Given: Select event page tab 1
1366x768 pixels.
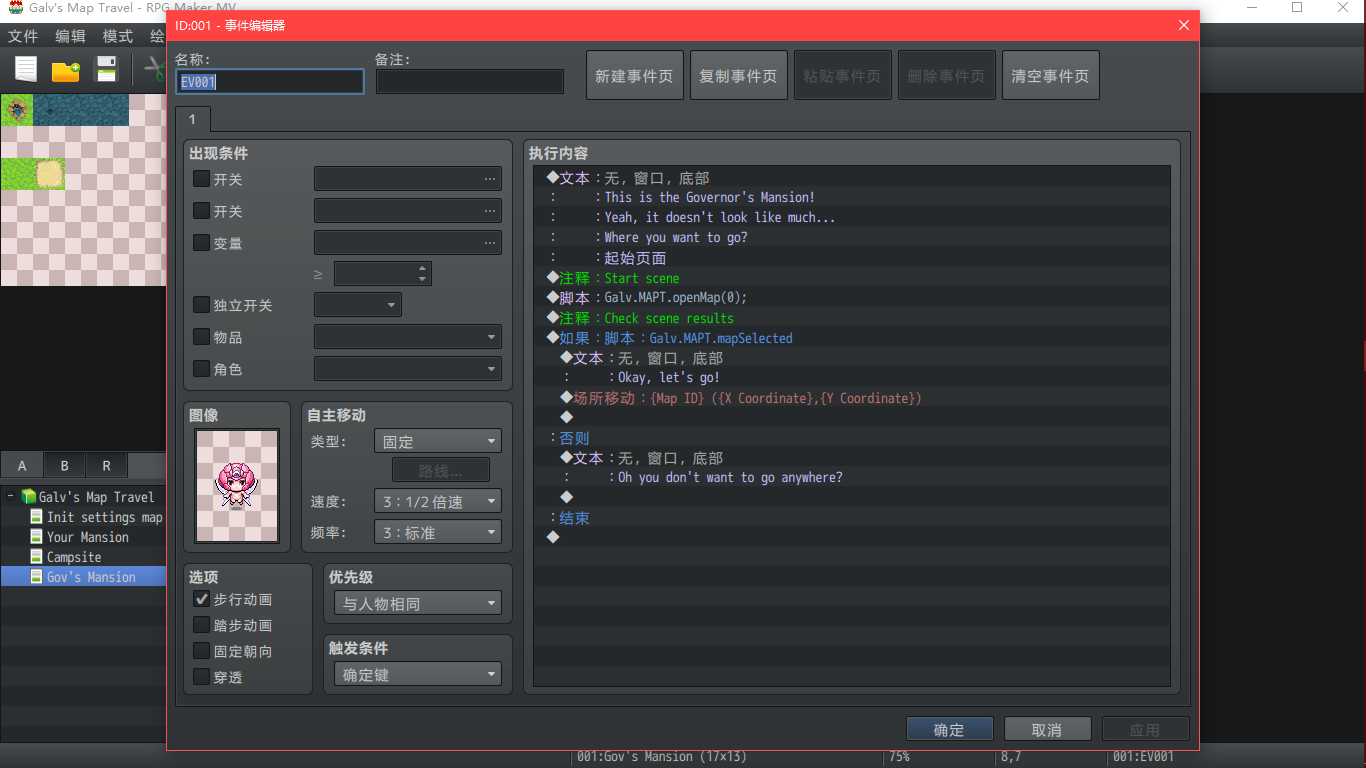Looking at the screenshot, I should click(192, 118).
